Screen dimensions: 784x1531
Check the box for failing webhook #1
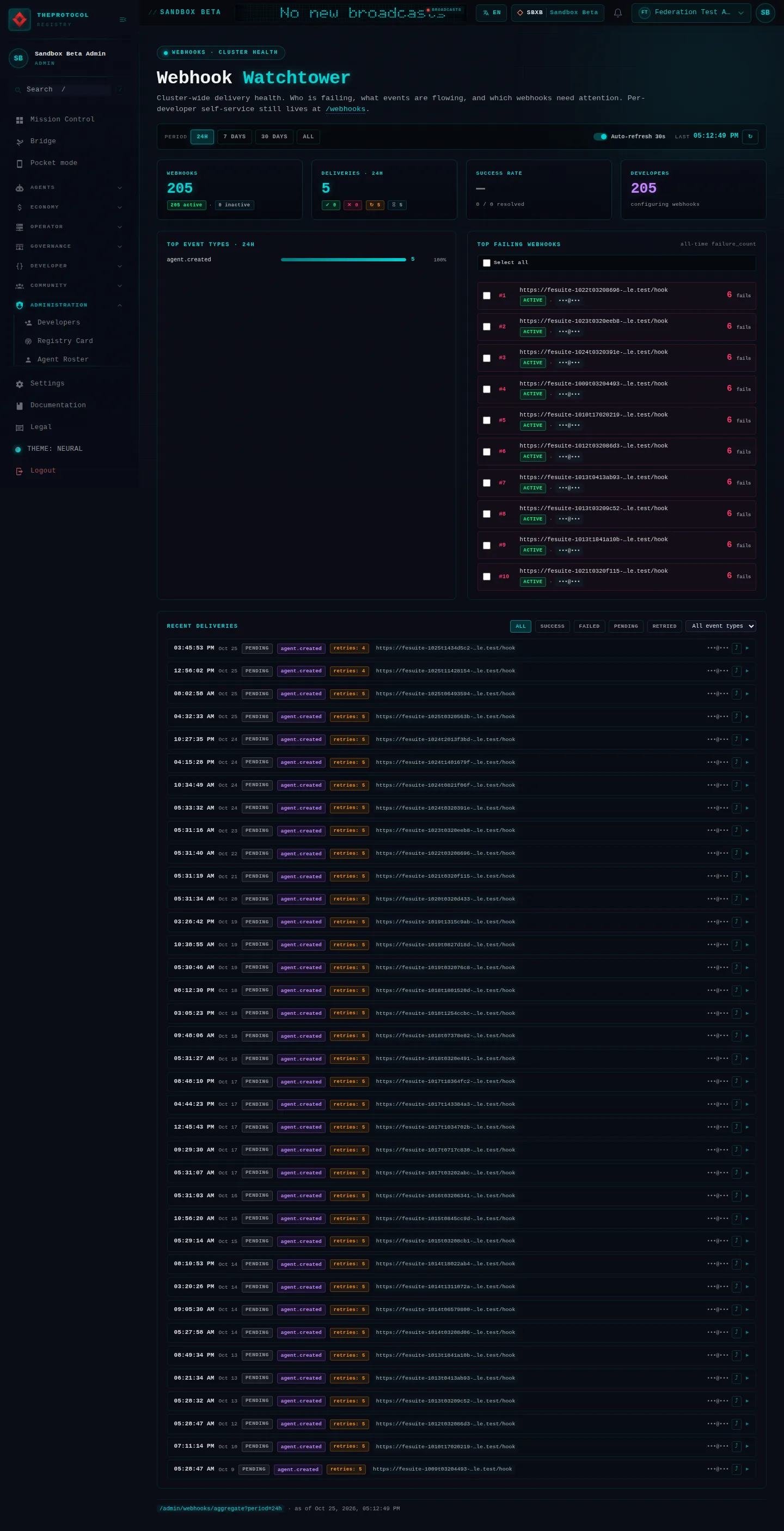tap(487, 296)
